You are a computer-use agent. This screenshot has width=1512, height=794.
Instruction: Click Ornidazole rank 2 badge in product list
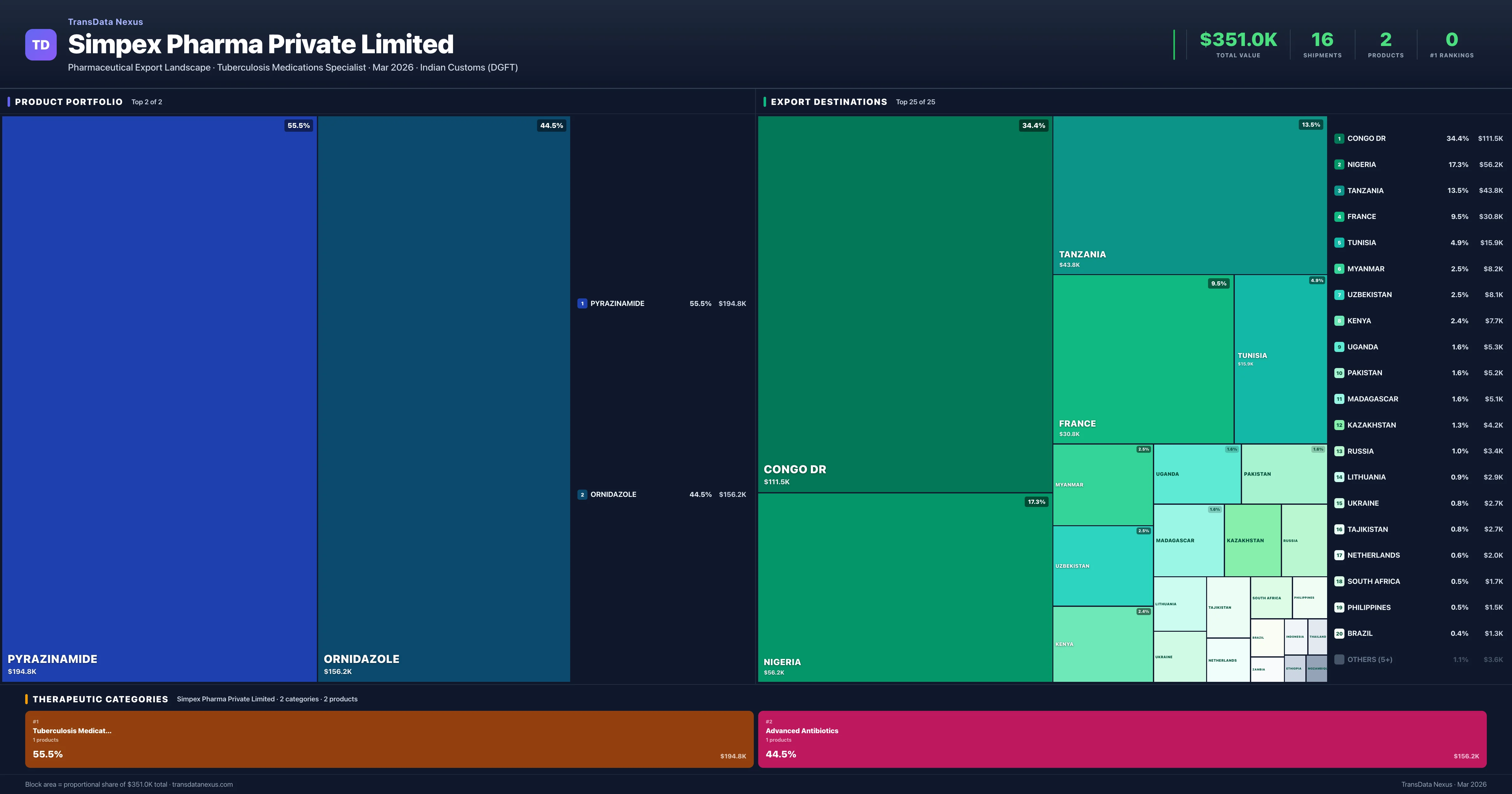[582, 494]
